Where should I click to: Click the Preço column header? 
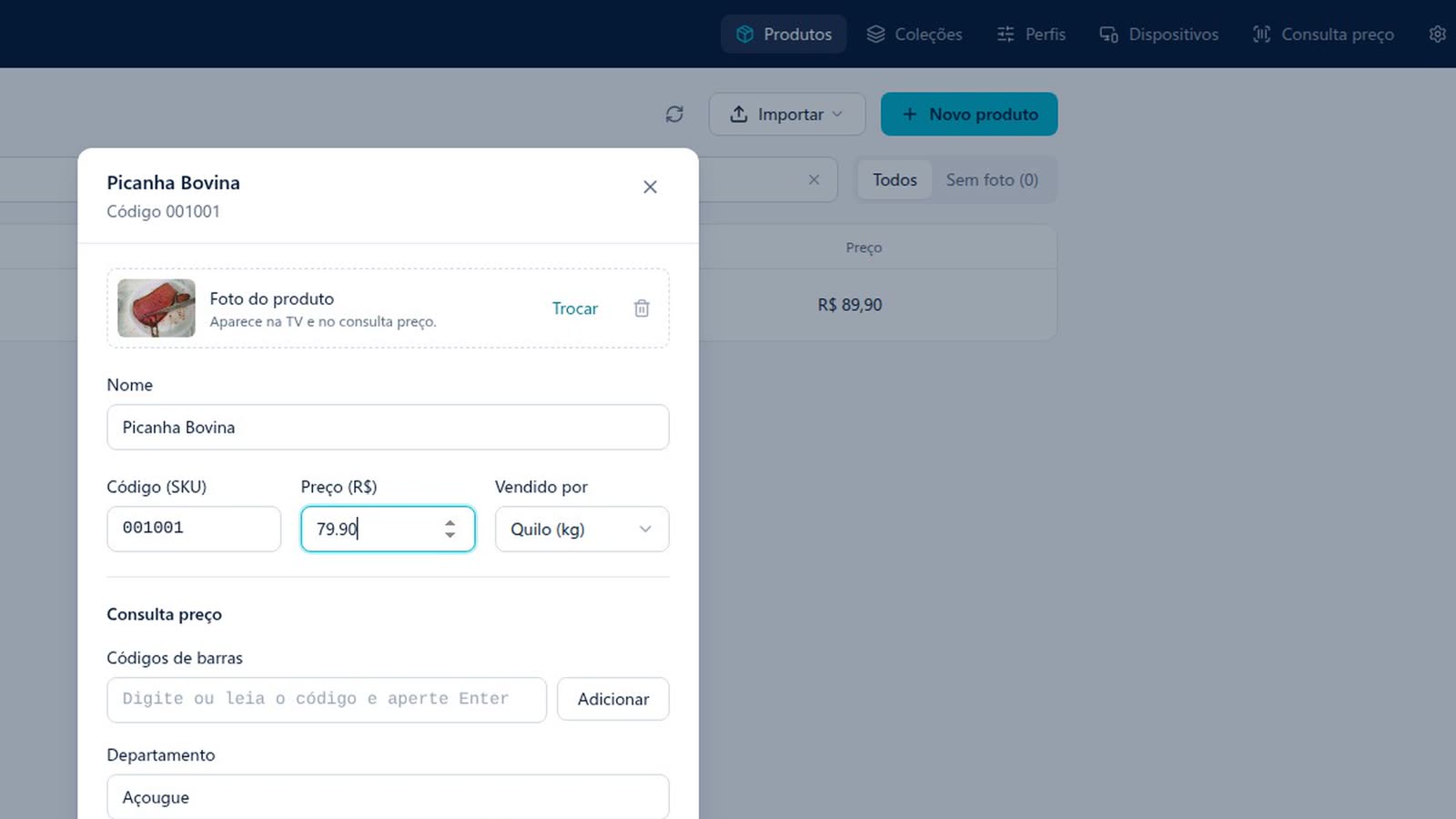[864, 248]
